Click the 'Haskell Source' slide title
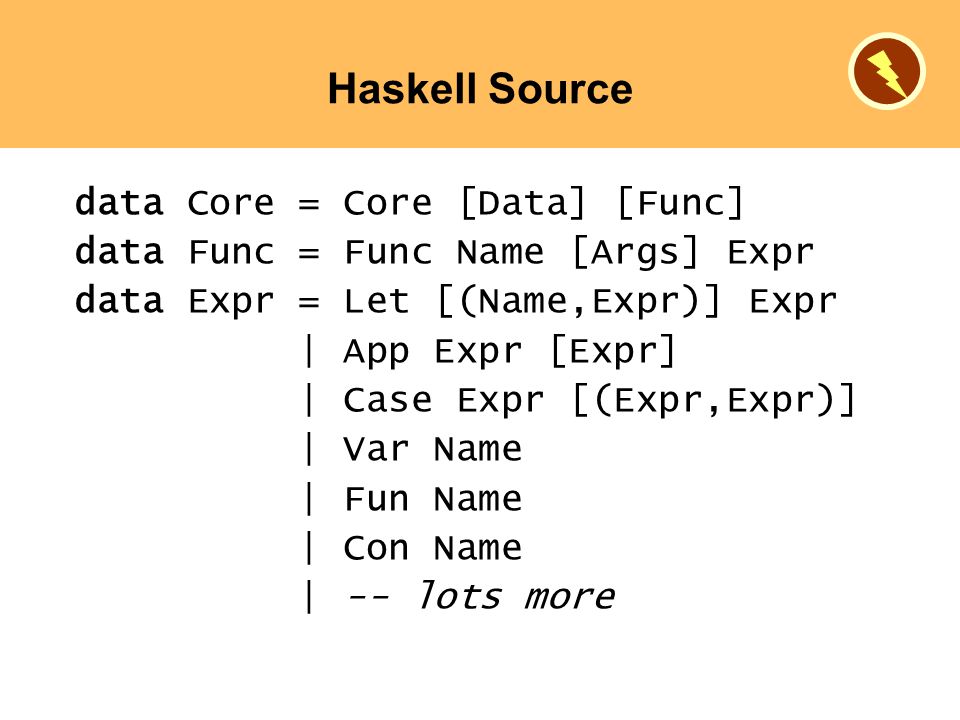960x720 pixels. click(x=480, y=89)
